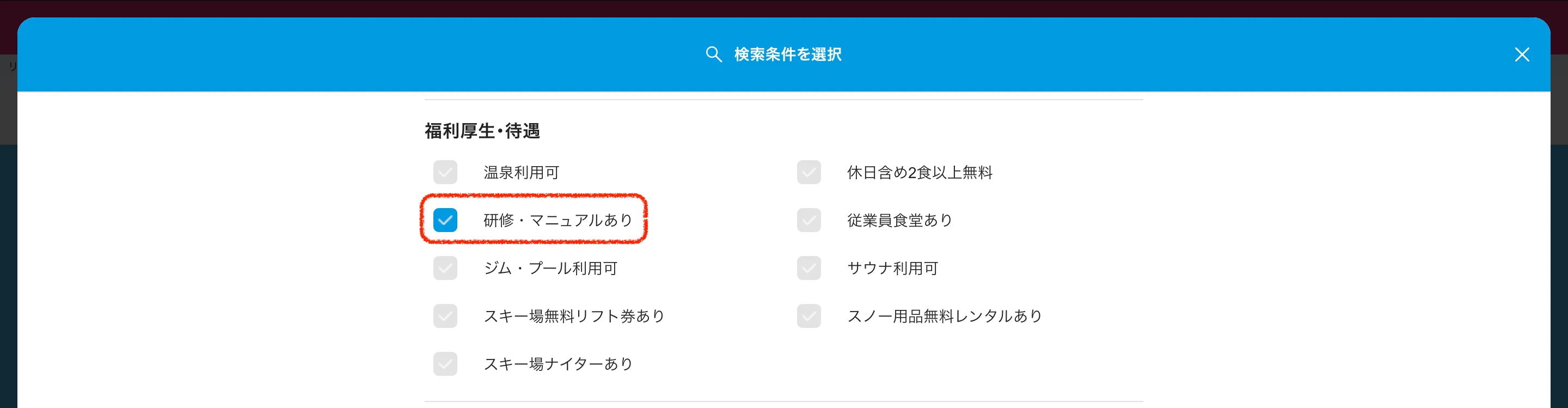This screenshot has height=408, width=1568.
Task: Enable the ジム・プール利用可 checkbox
Action: (445, 268)
